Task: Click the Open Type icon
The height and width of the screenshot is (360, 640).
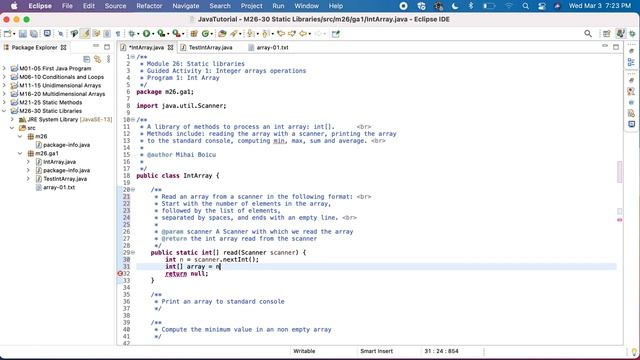Action: tap(222, 34)
